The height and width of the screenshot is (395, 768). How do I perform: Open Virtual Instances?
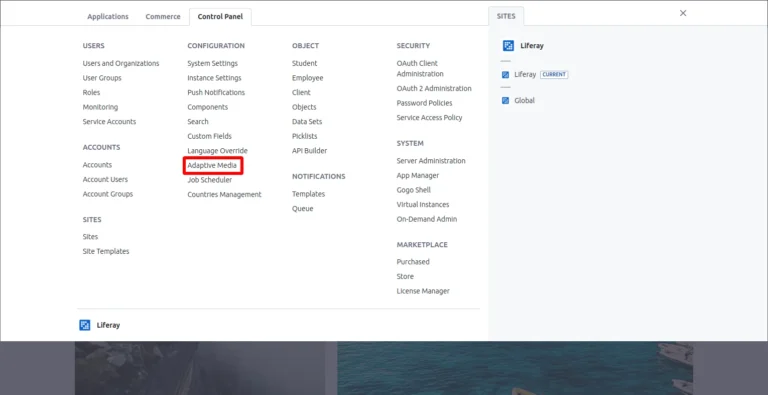pyautogui.click(x=423, y=205)
